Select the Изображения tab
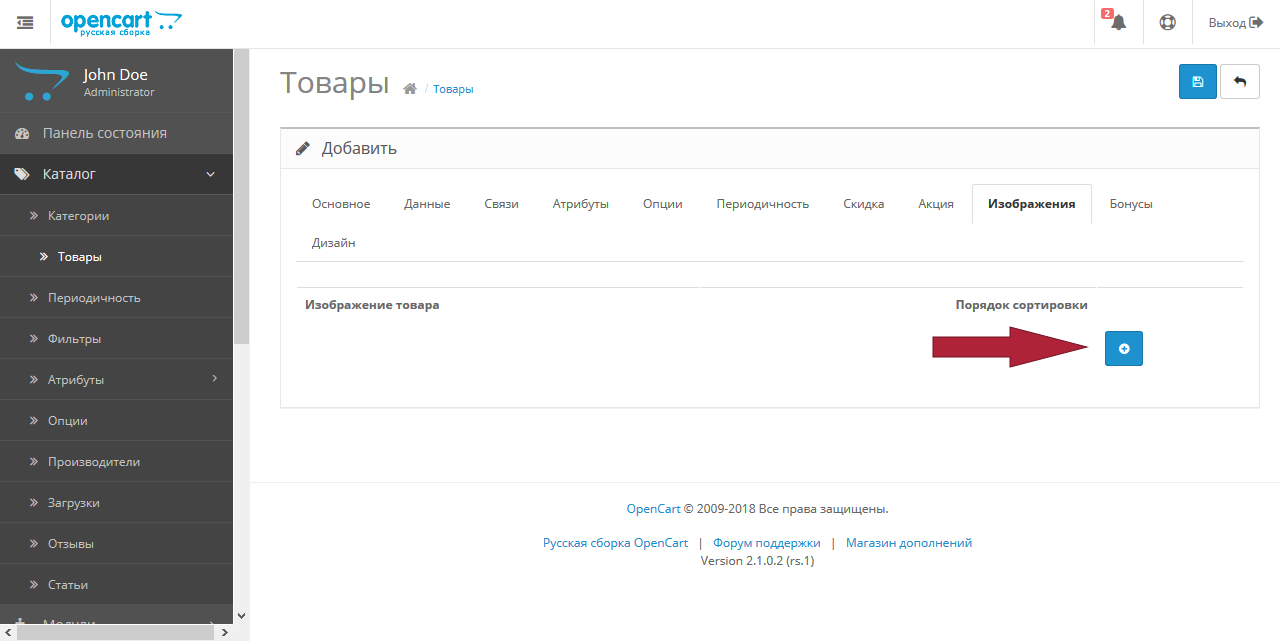Image resolution: width=1280 pixels, height=641 pixels. (x=1032, y=204)
